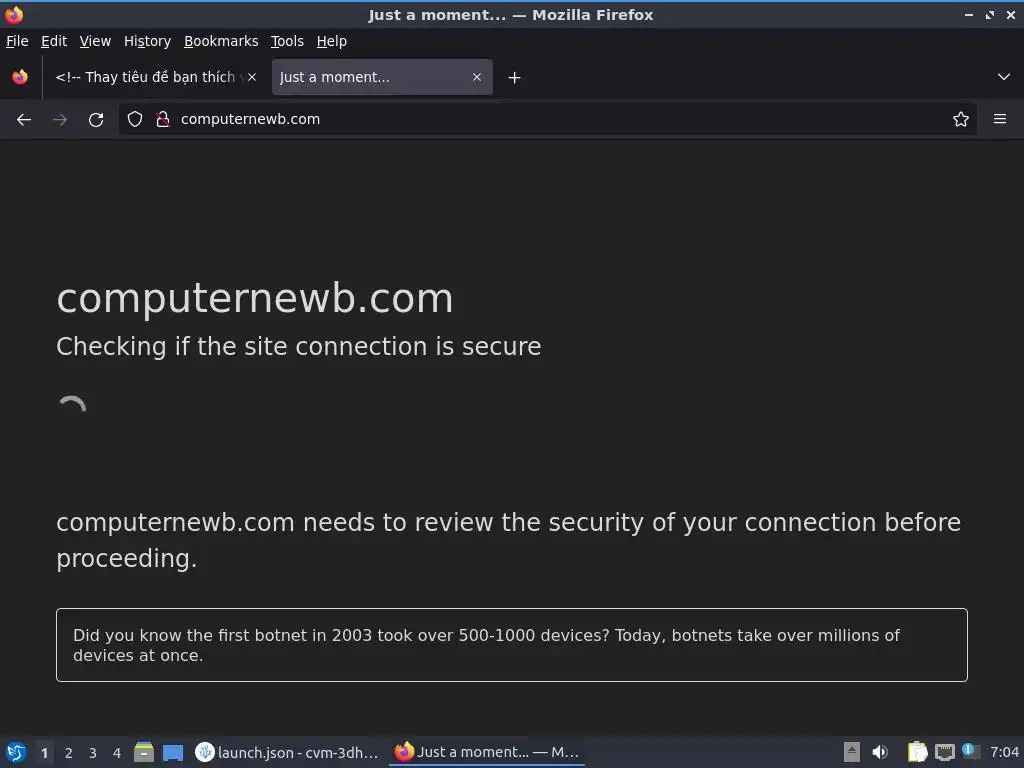Switch to workspace 1
The height and width of the screenshot is (768, 1024).
point(44,752)
